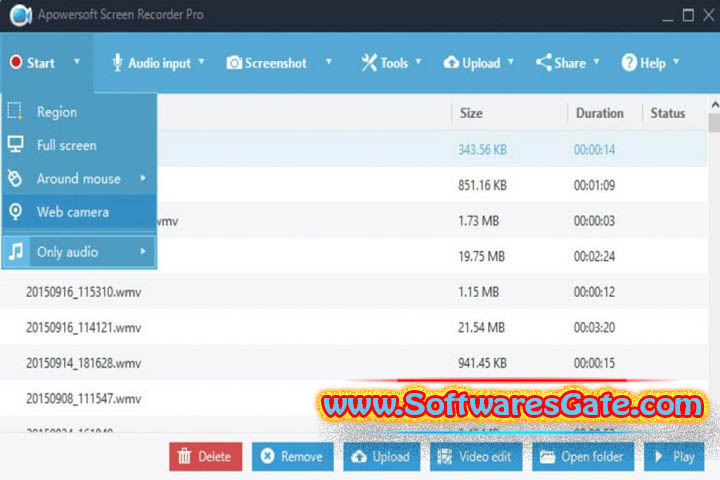Click the 19.75 MB size cell
The width and height of the screenshot is (720, 480).
(x=481, y=256)
